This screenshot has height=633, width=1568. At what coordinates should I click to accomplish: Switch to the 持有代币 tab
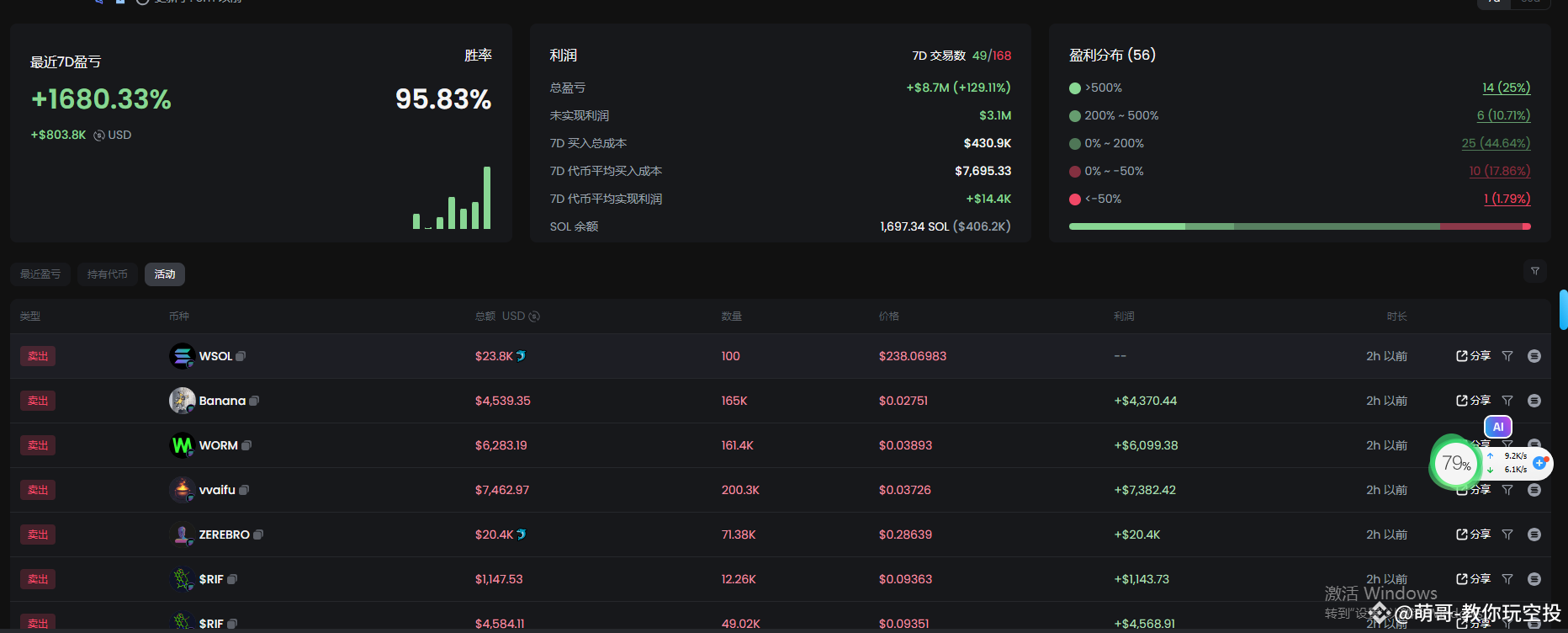[x=108, y=274]
